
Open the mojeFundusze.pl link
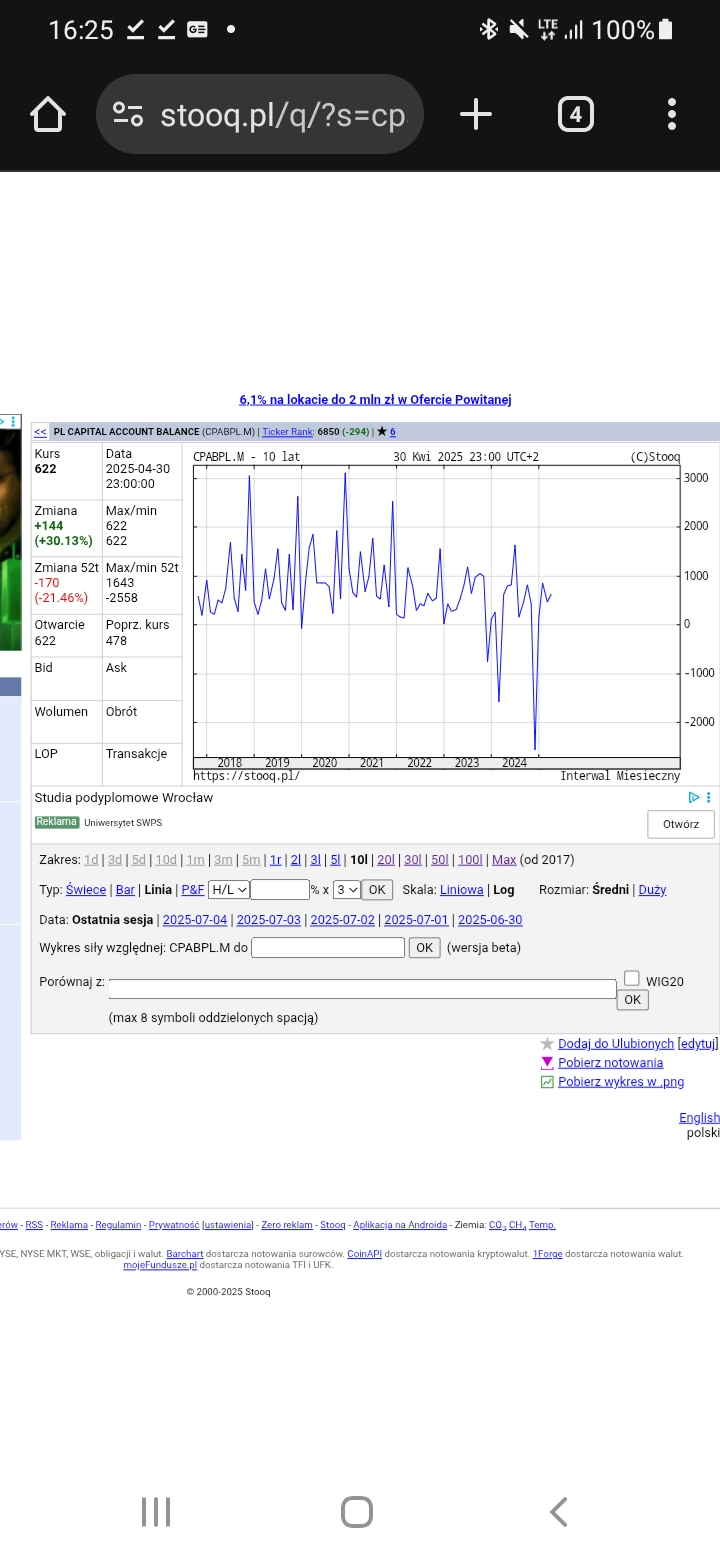[x=160, y=1265]
